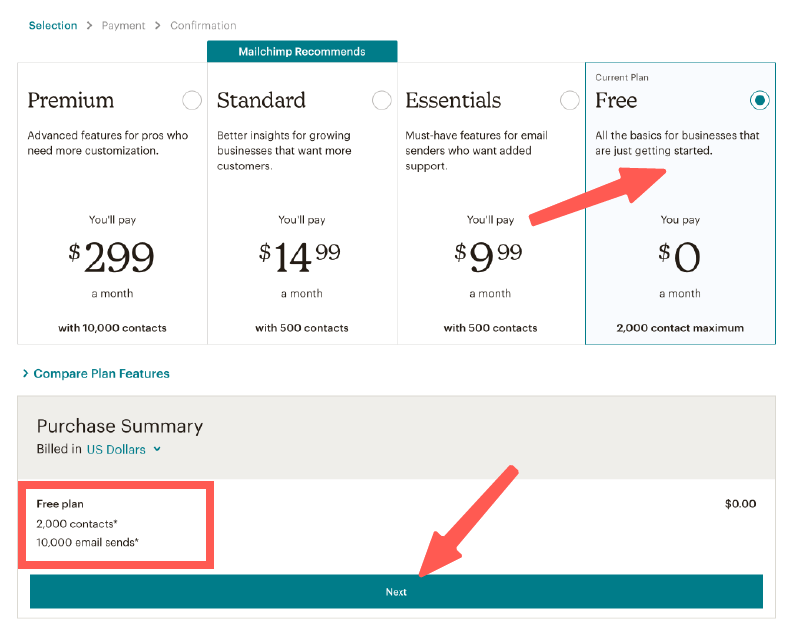The height and width of the screenshot is (631, 800).
Task: Select the Essentials plan radio button
Action: (x=570, y=100)
